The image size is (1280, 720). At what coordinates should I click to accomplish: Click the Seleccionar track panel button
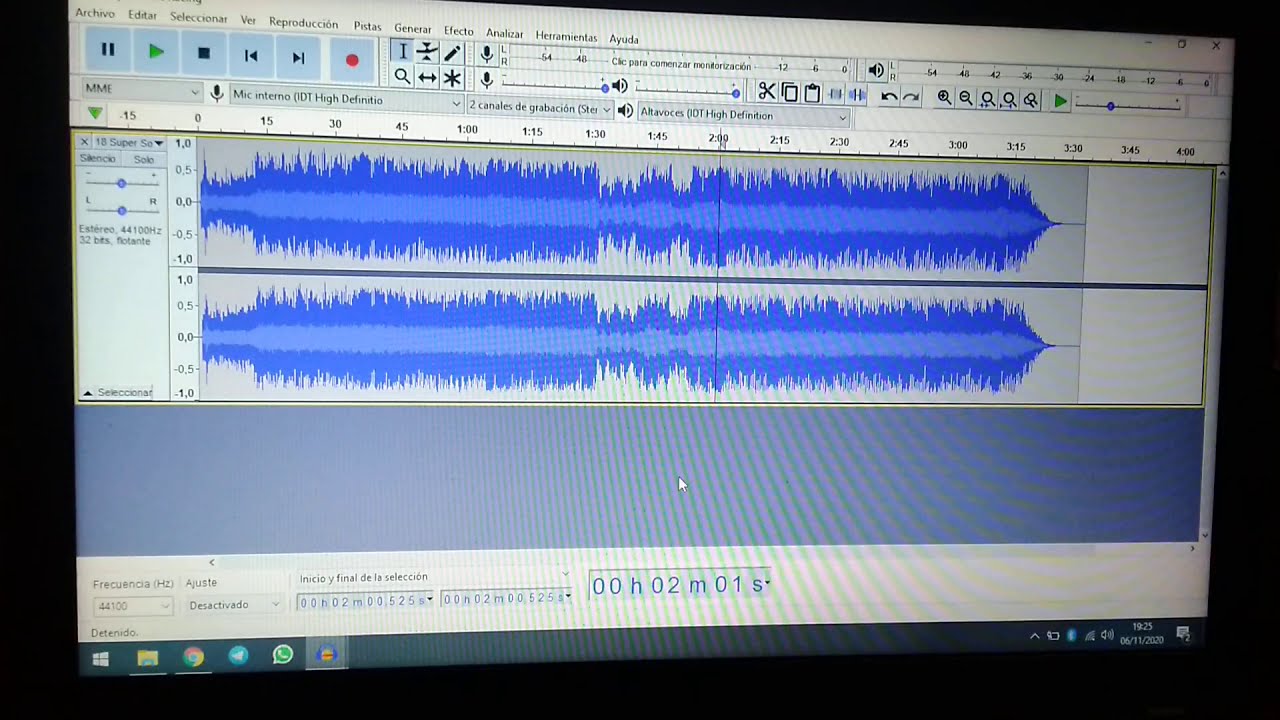pyautogui.click(x=119, y=393)
